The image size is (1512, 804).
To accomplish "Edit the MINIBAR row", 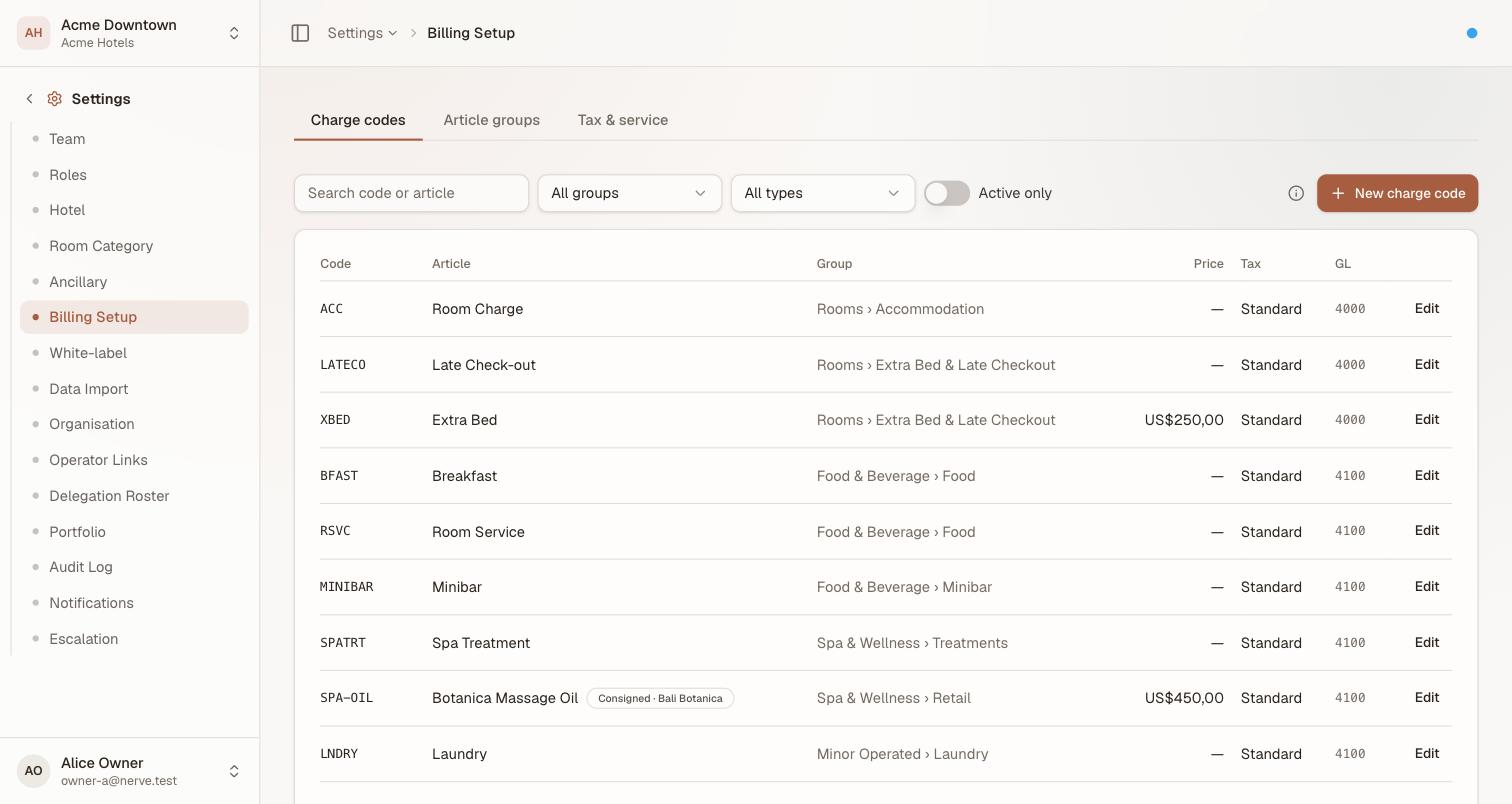I will pyautogui.click(x=1427, y=586).
